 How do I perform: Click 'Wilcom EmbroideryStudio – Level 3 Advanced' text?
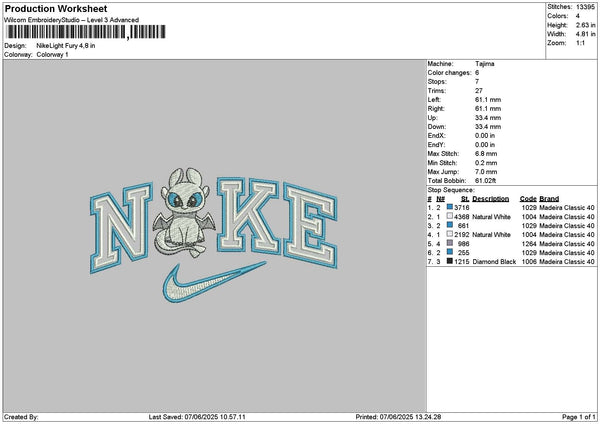72,20
